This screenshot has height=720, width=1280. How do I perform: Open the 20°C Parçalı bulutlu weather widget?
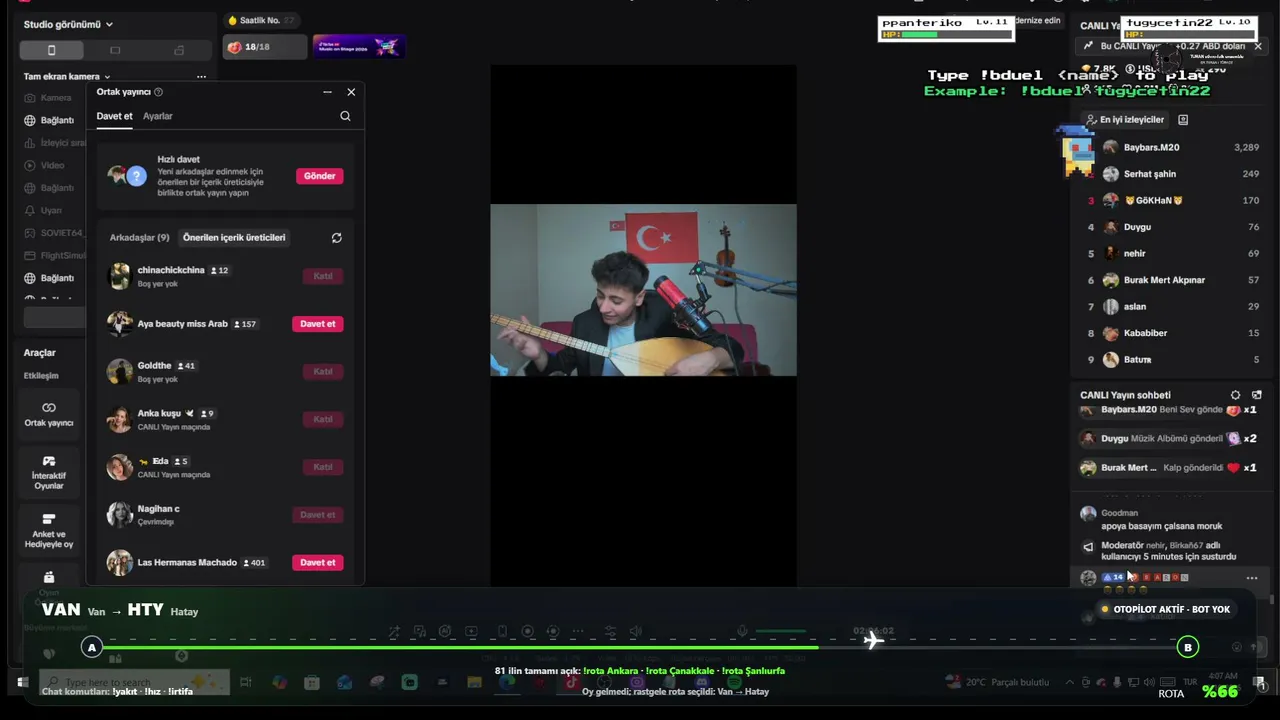(997, 682)
